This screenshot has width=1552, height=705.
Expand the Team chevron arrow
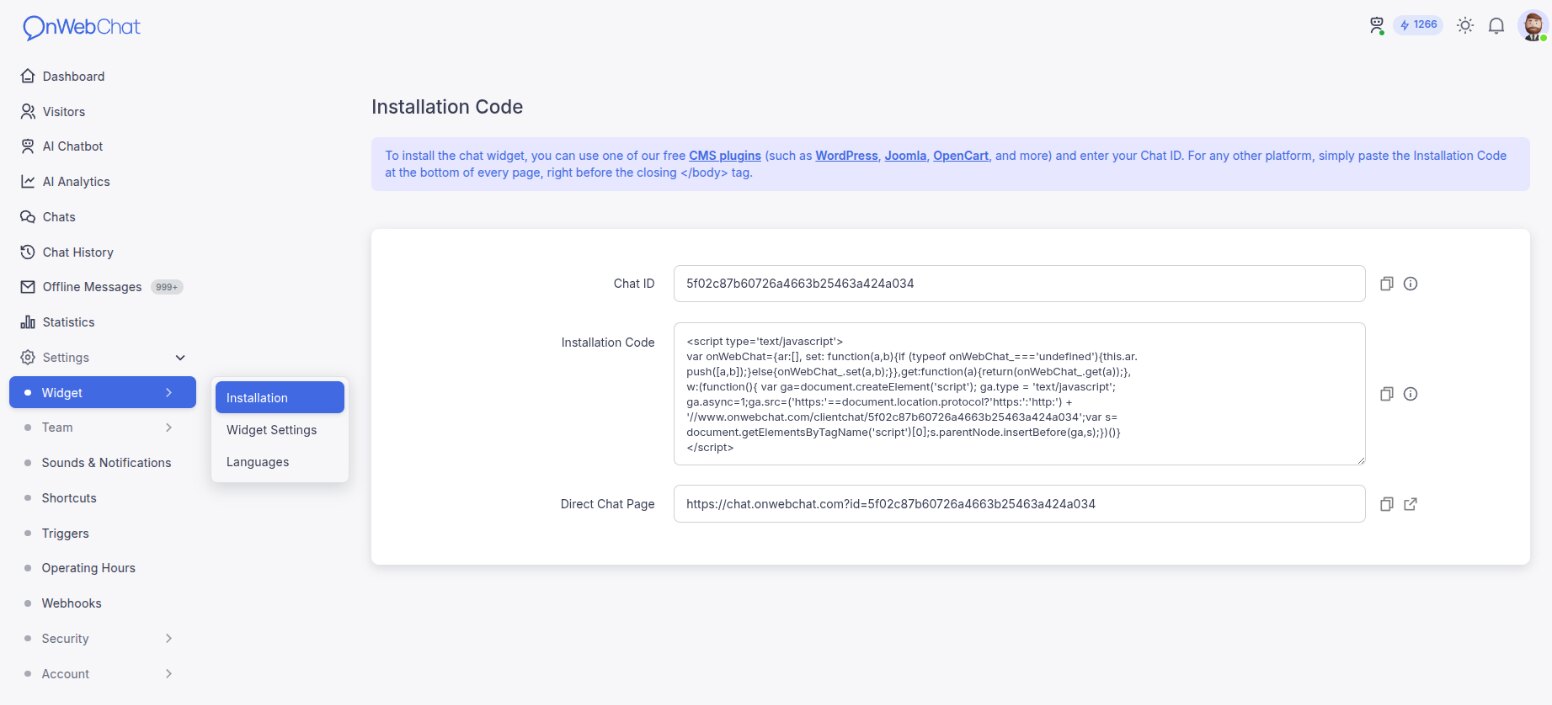168,427
